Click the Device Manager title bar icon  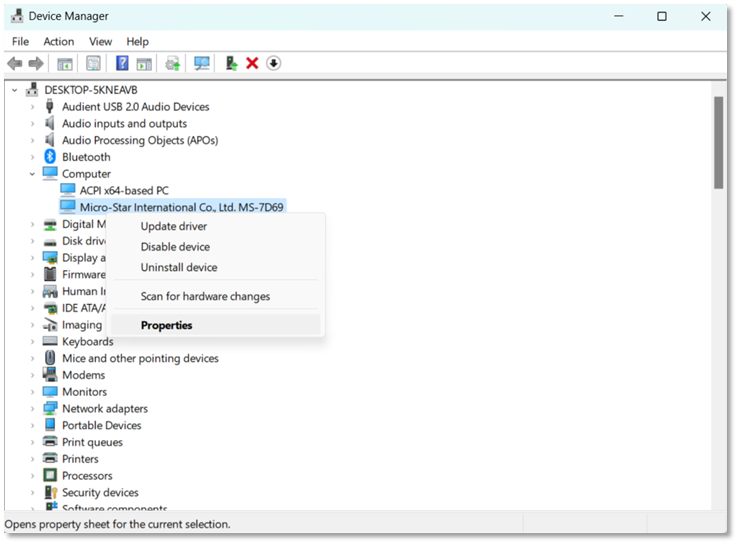click(x=17, y=16)
